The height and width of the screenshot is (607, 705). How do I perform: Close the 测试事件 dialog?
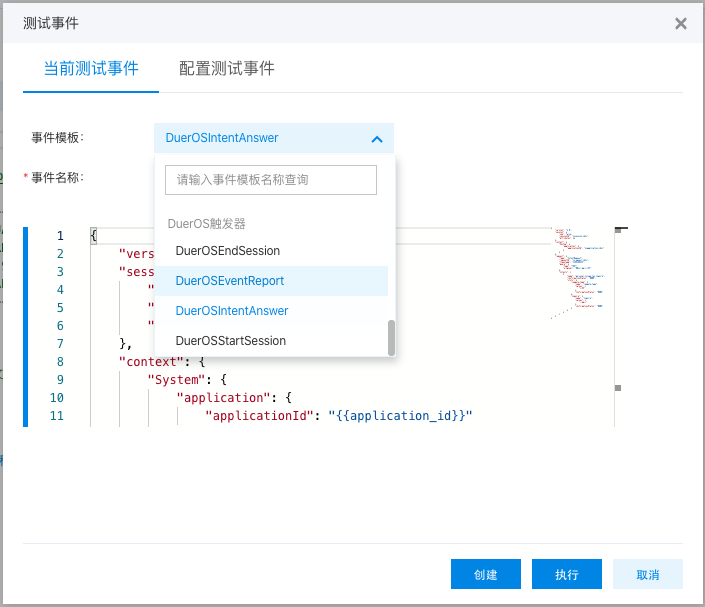click(x=680, y=23)
